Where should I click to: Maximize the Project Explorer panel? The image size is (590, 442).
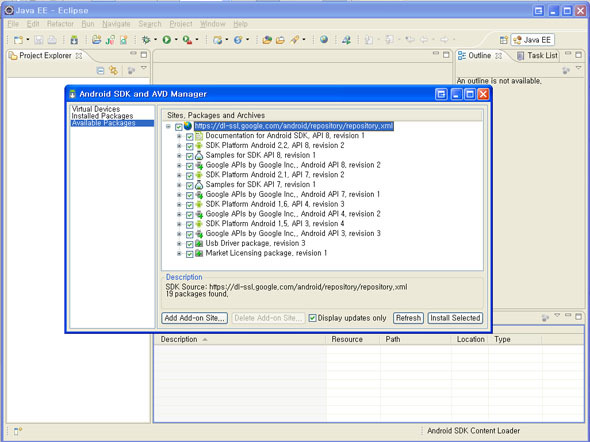144,55
